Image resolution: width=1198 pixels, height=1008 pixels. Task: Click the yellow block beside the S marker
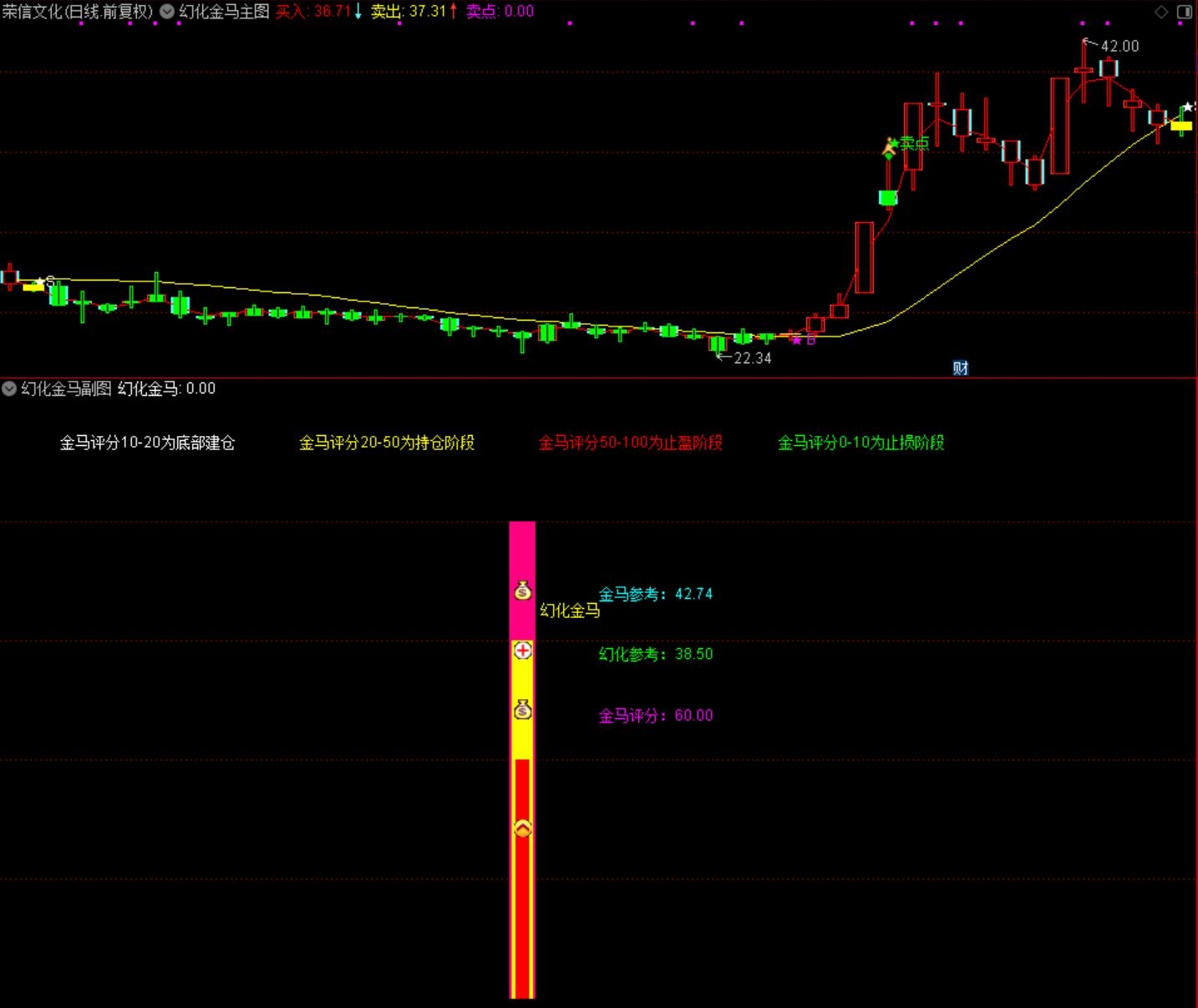pos(33,287)
